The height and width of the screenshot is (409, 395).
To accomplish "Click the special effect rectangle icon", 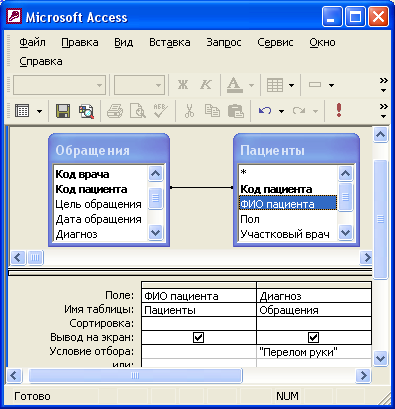I will pos(315,85).
